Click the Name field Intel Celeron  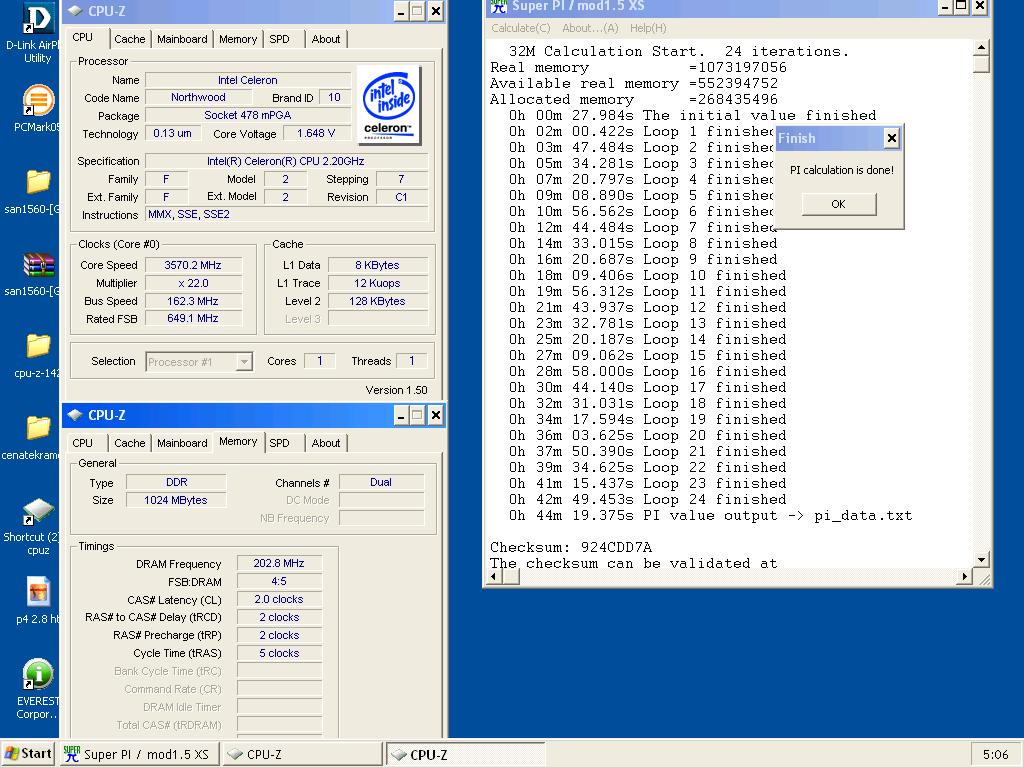pos(248,80)
